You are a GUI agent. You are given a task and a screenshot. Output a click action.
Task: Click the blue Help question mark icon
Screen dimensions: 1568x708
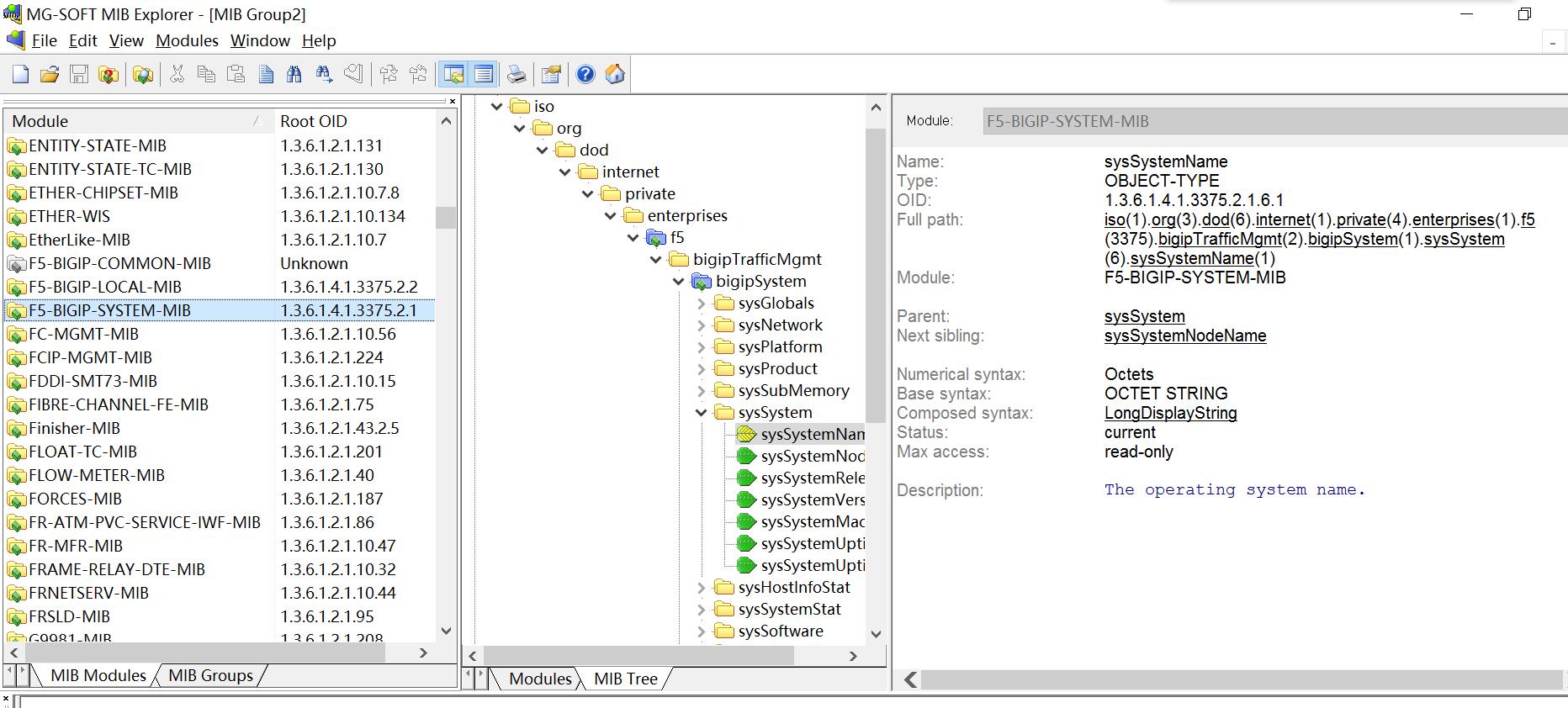(585, 75)
